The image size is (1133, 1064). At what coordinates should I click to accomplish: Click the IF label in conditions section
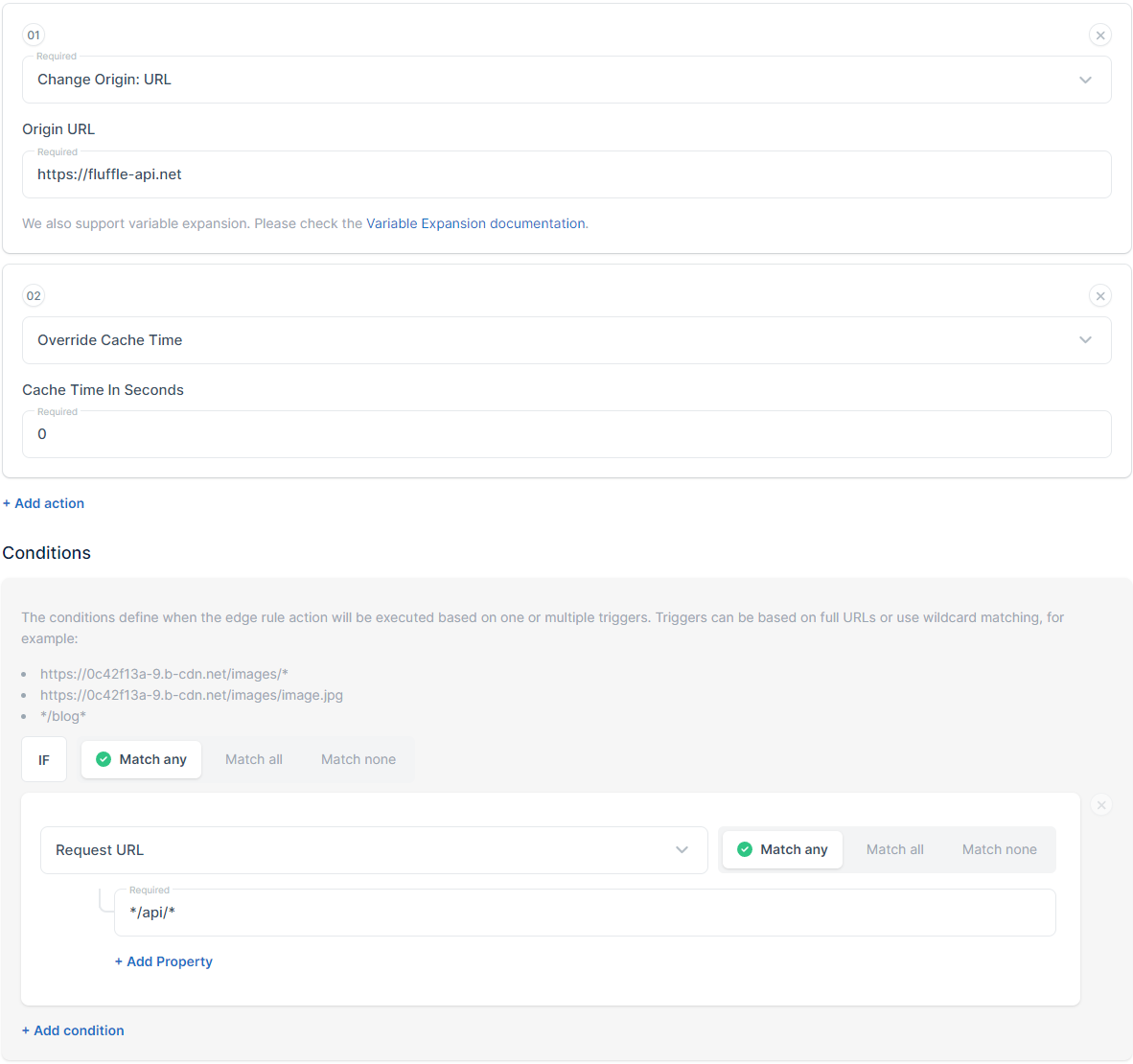click(x=44, y=759)
